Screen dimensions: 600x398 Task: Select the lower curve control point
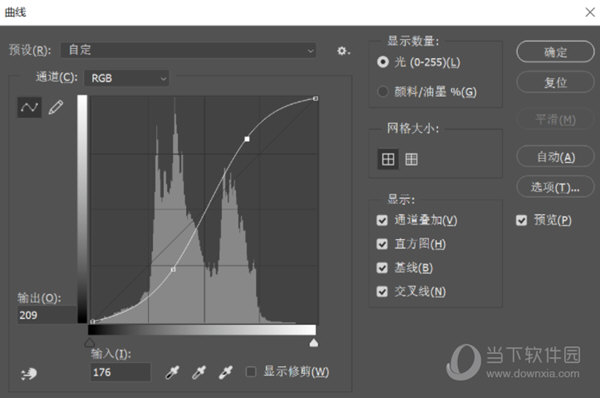point(173,270)
